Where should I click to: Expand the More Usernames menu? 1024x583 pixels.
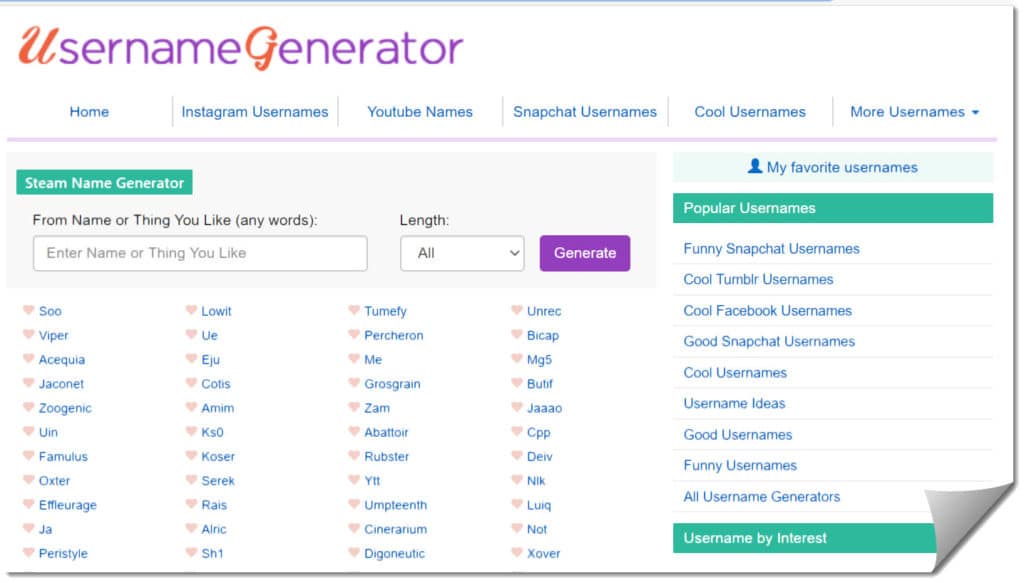[912, 112]
